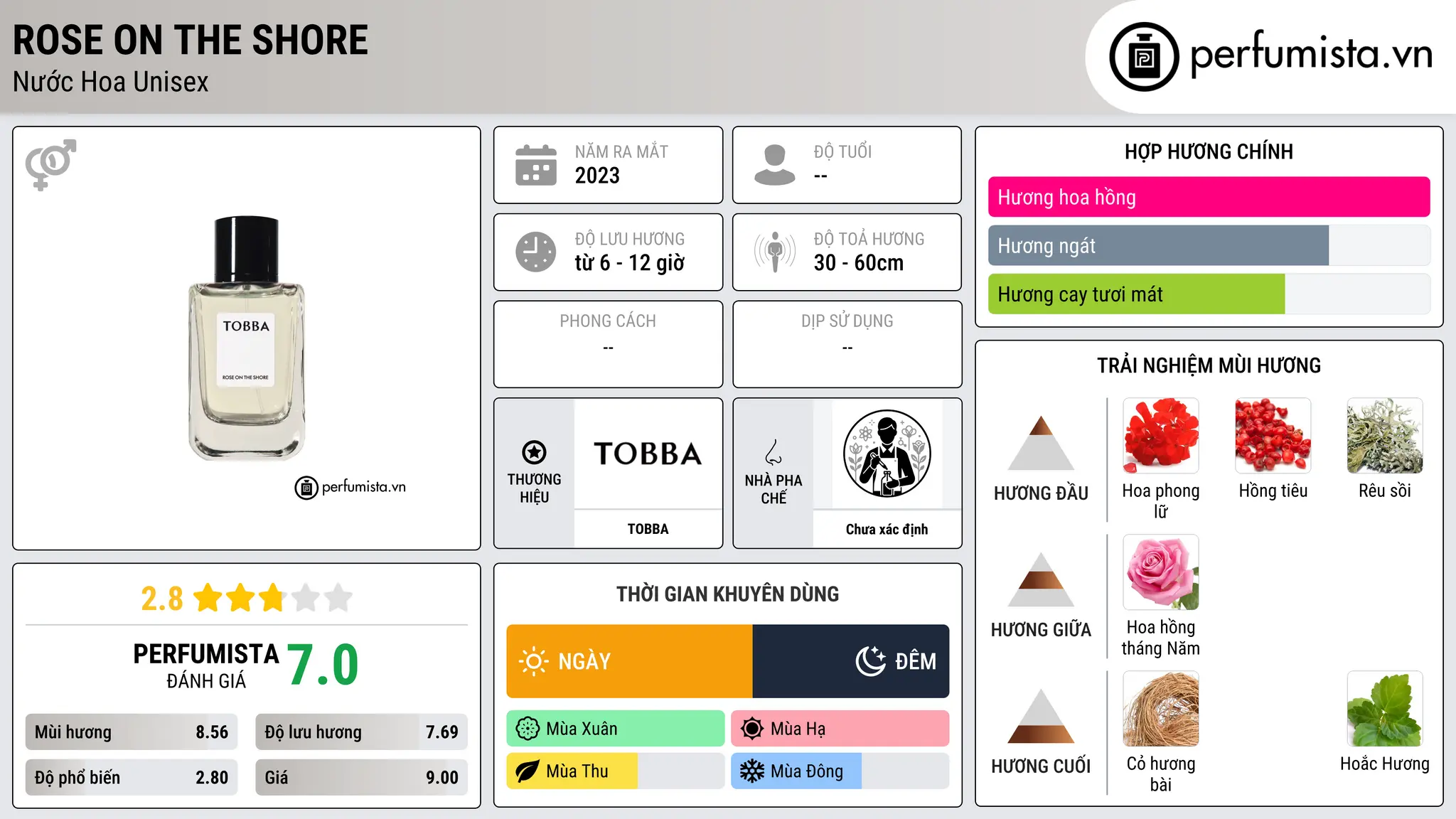Click the yellow rating stars
The image size is (1456, 819).
pos(272,598)
